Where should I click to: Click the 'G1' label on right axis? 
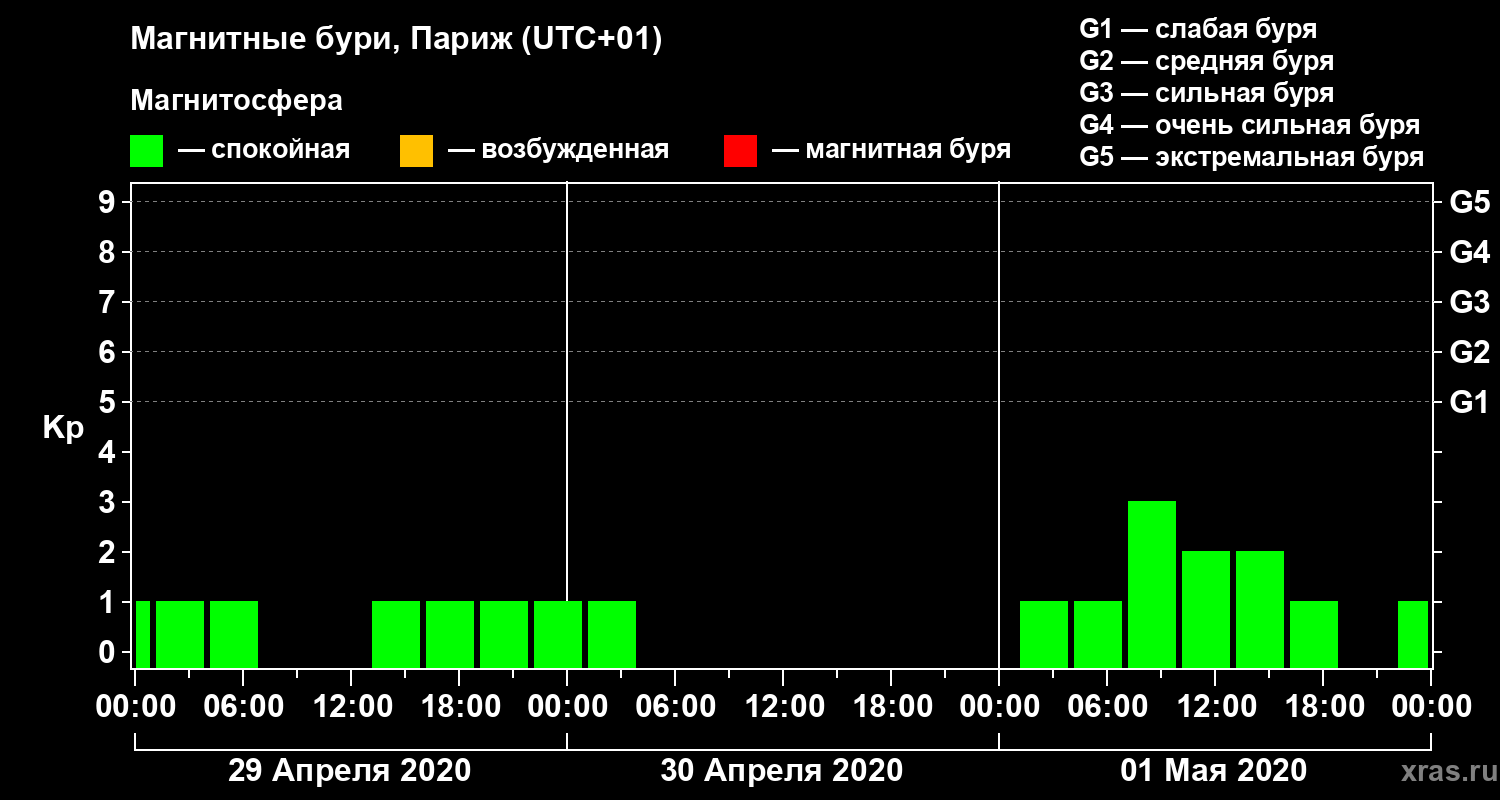[x=1469, y=402]
